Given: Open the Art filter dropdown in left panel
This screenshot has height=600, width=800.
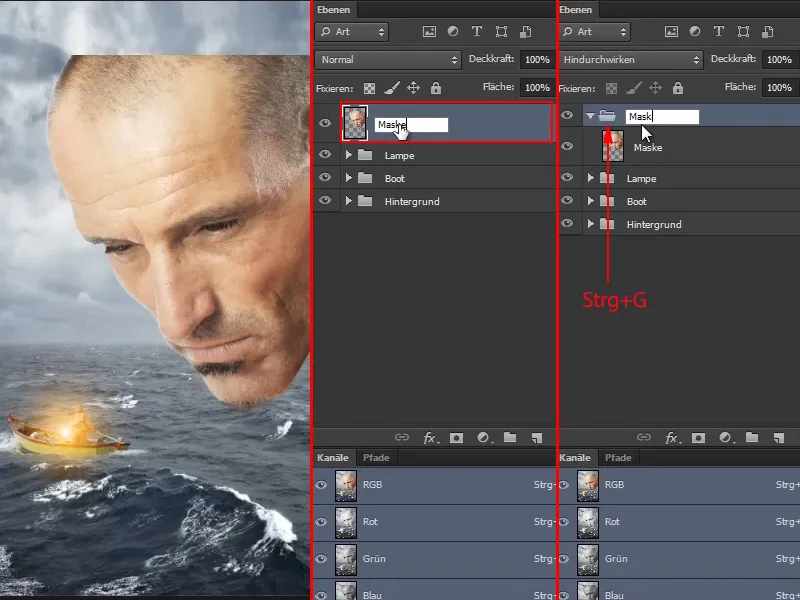Looking at the screenshot, I should click(352, 32).
